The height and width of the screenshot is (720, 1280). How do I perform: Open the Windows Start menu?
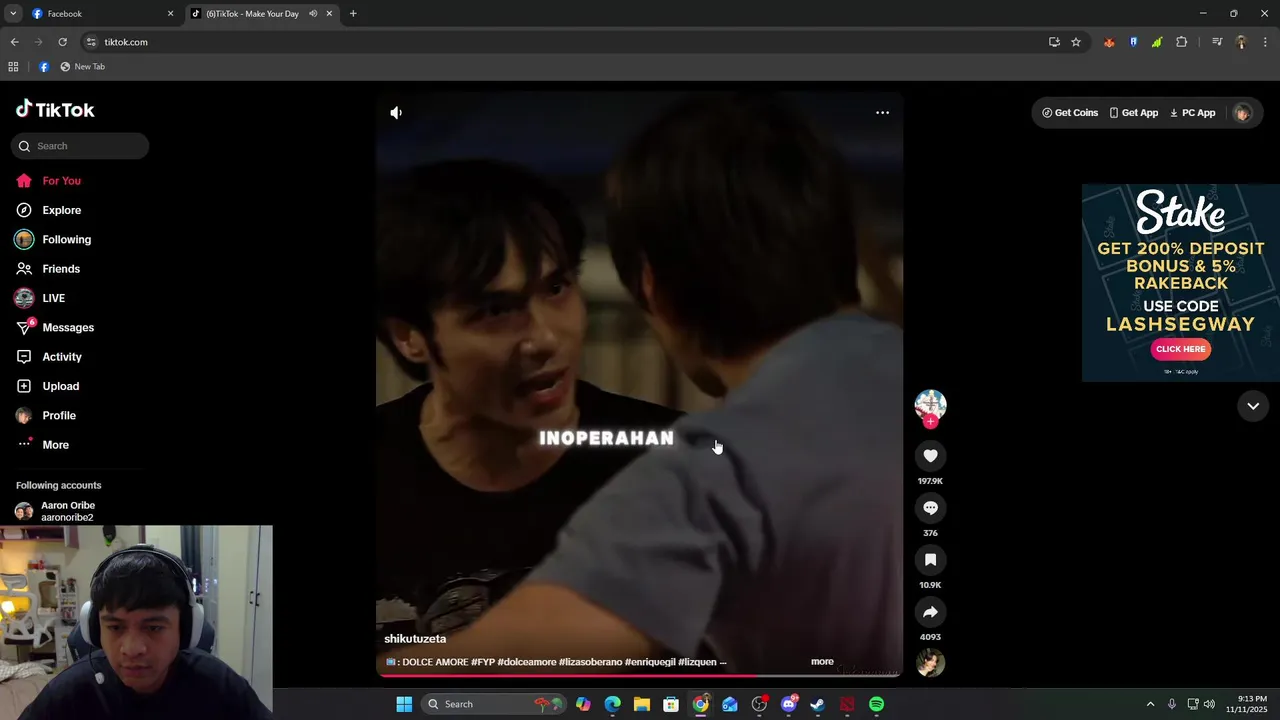(x=404, y=704)
